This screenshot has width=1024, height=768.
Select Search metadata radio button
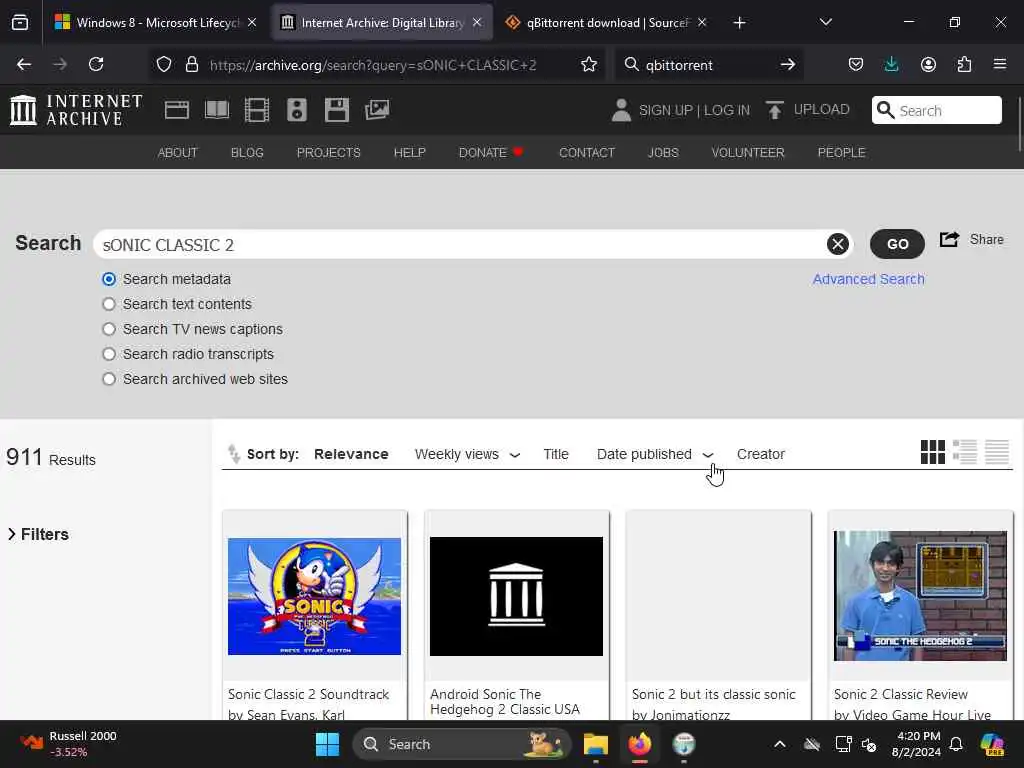click(x=109, y=280)
